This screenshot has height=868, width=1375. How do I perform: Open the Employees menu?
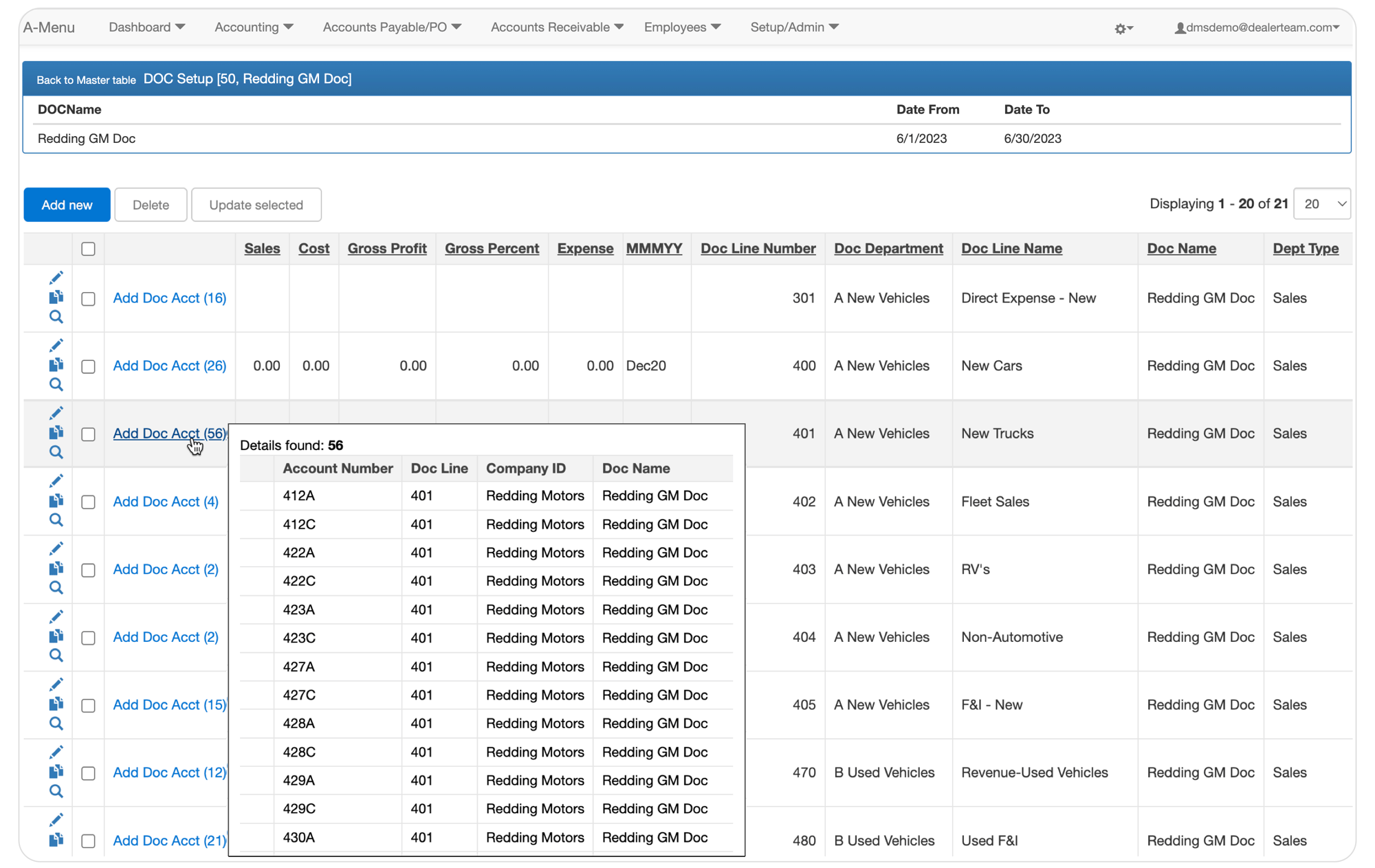click(682, 27)
